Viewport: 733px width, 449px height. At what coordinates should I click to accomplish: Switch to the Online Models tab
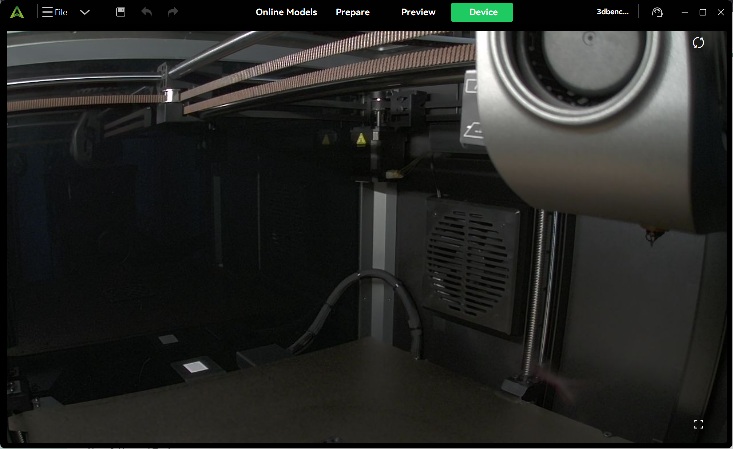286,12
